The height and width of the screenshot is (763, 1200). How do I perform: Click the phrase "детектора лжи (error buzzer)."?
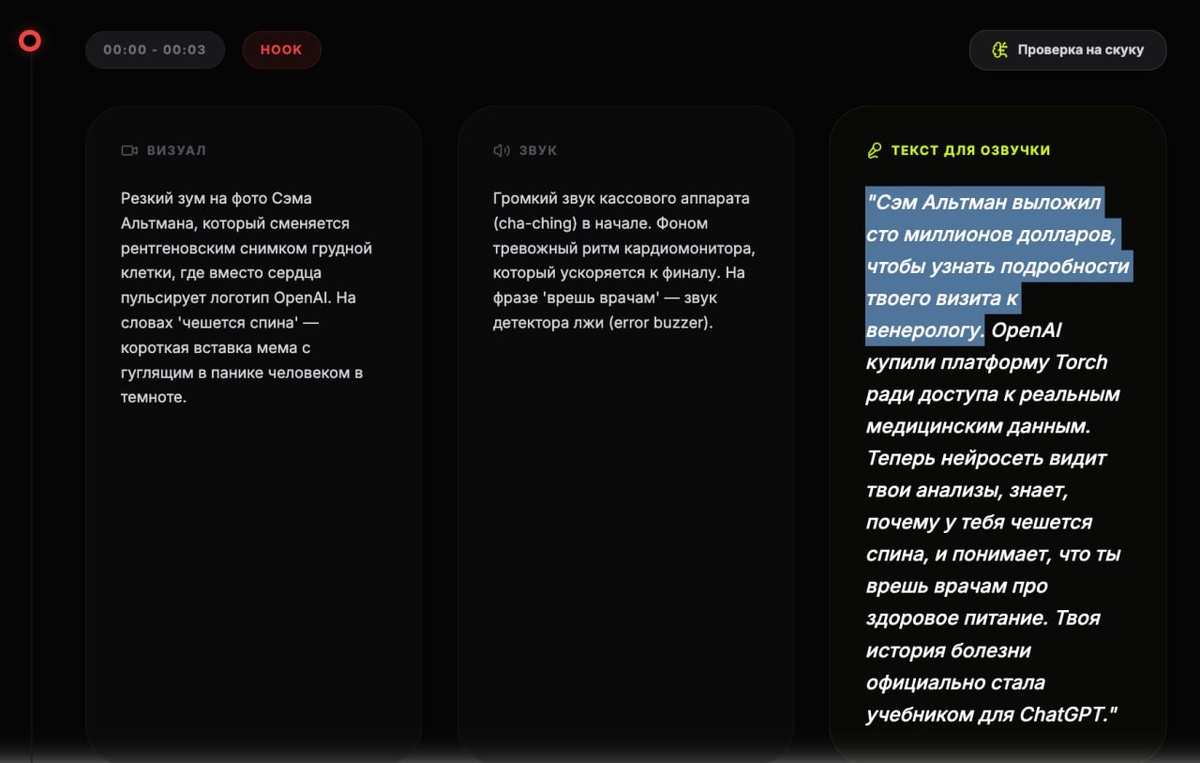click(x=602, y=323)
